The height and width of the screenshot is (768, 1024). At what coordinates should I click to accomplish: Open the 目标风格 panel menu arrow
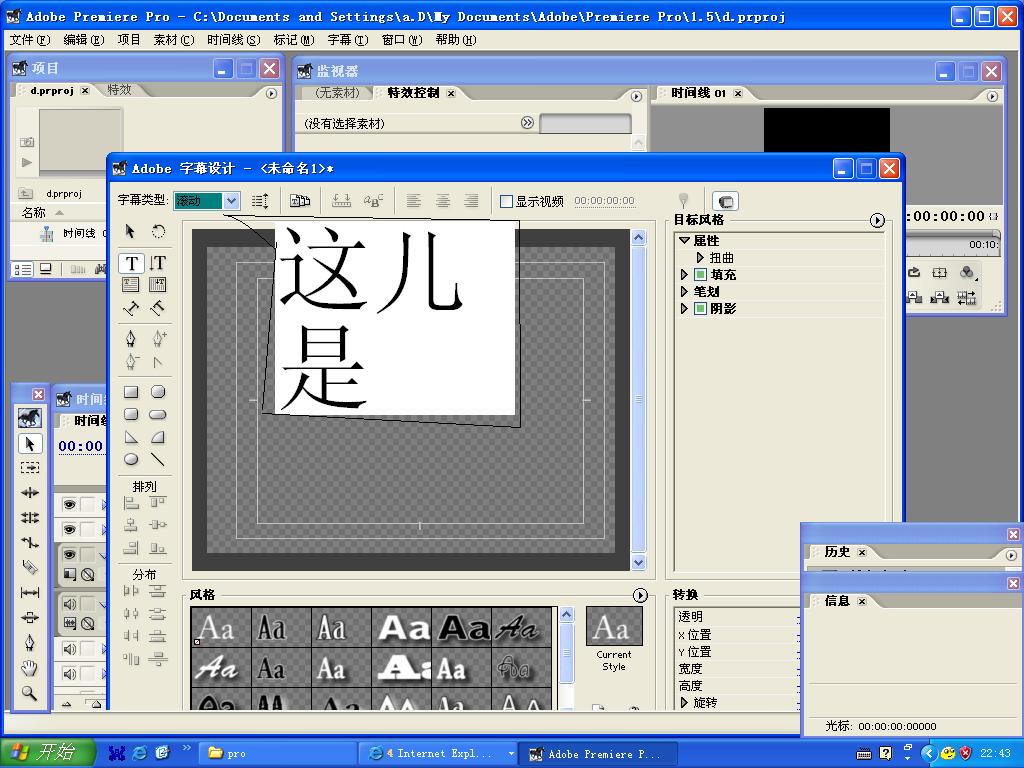(877, 221)
